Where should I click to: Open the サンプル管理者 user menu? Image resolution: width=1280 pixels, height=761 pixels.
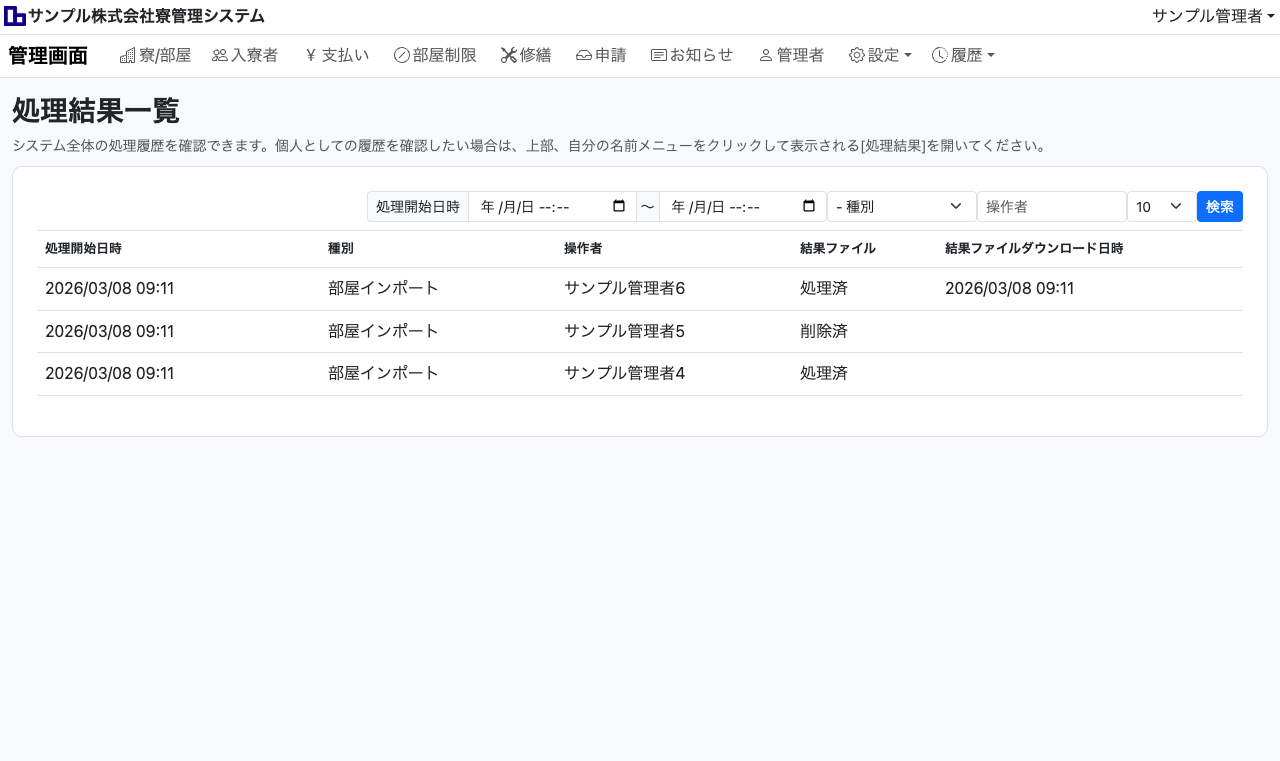[x=1212, y=16]
